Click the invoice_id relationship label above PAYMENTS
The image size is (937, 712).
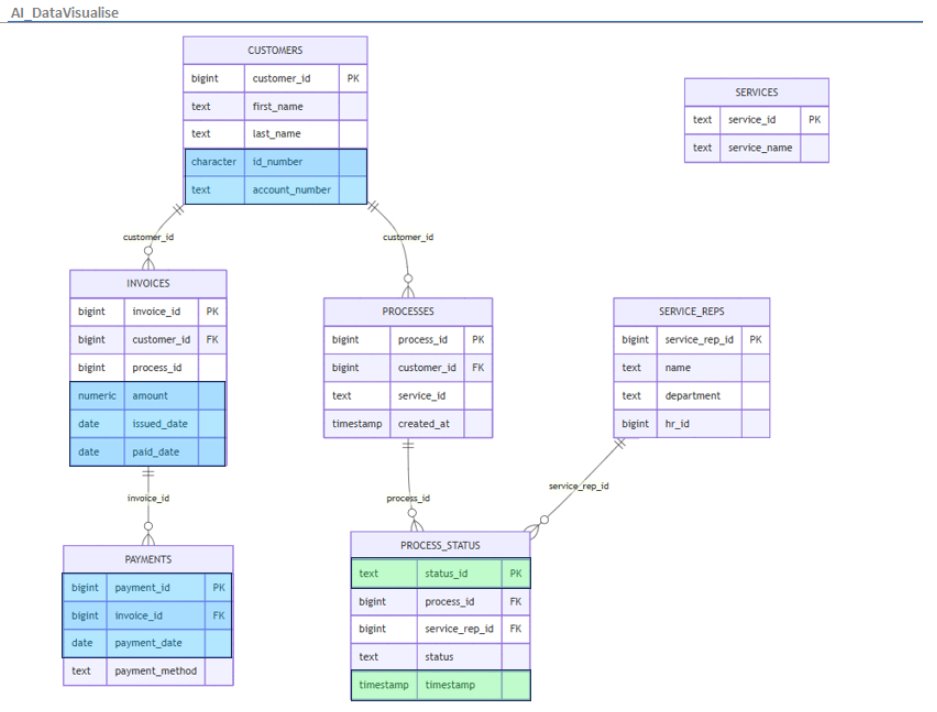[x=148, y=498]
